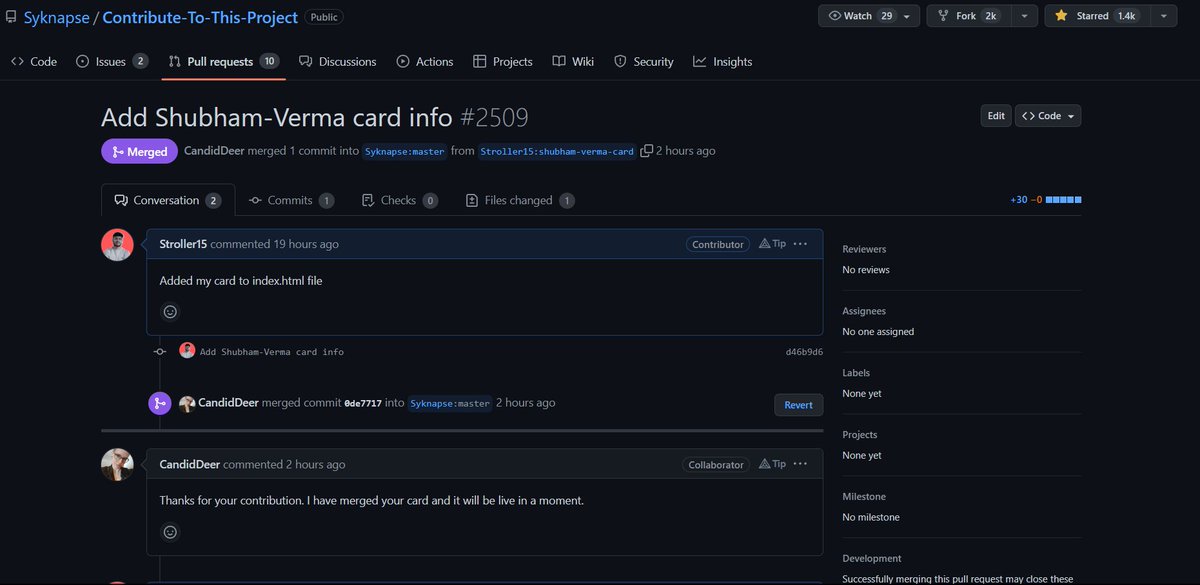Expand the Fork dropdown arrow

coord(1024,16)
